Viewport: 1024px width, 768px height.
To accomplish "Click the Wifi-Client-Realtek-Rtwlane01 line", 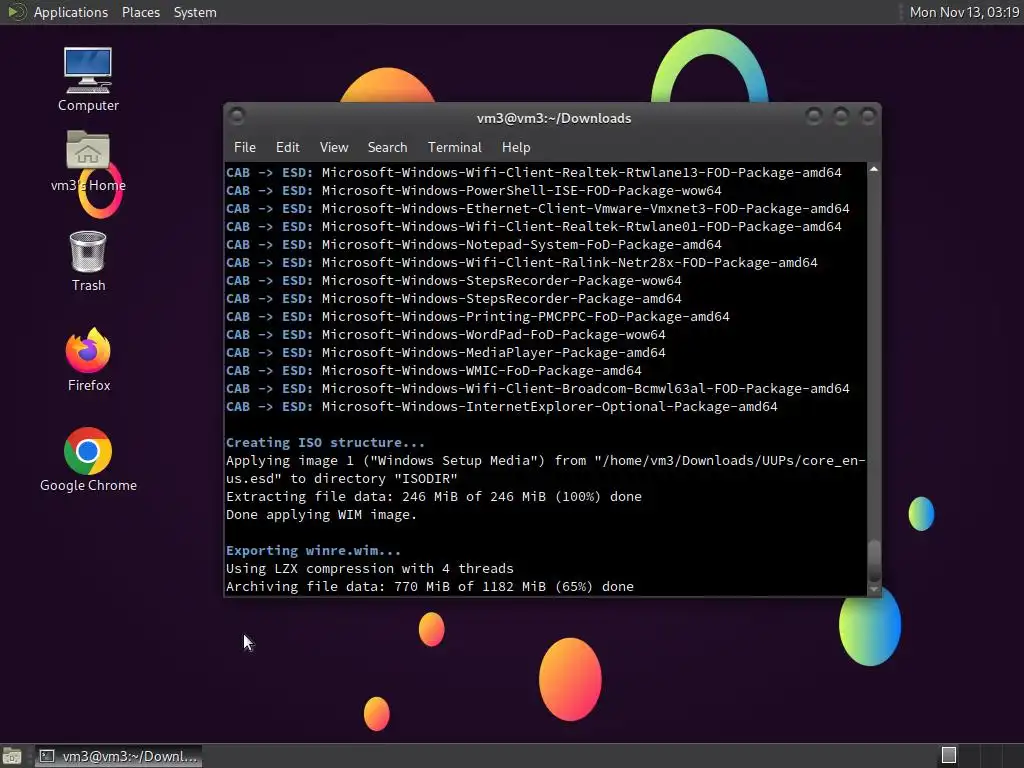I will (534, 227).
